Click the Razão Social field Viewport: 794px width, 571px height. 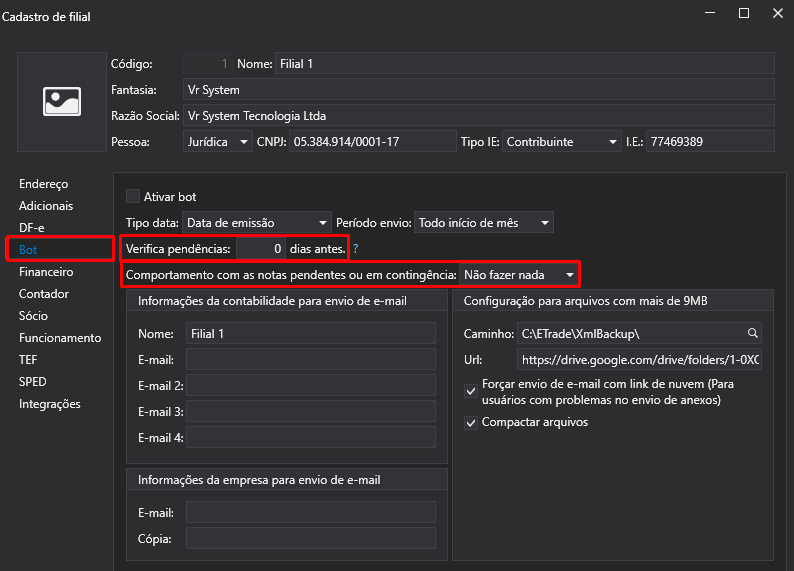point(479,116)
